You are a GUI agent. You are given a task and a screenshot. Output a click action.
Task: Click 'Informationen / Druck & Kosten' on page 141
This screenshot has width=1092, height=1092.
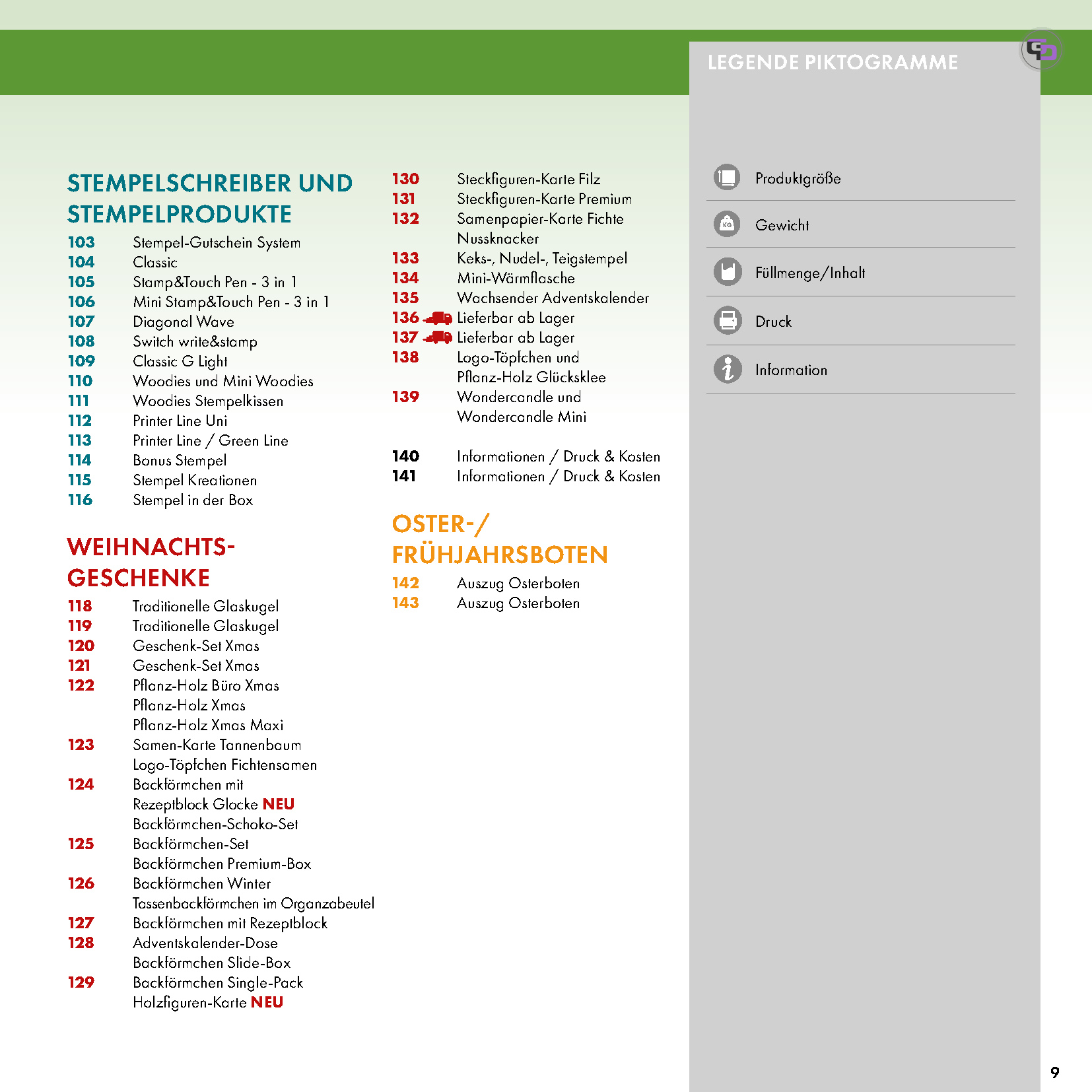559,477
